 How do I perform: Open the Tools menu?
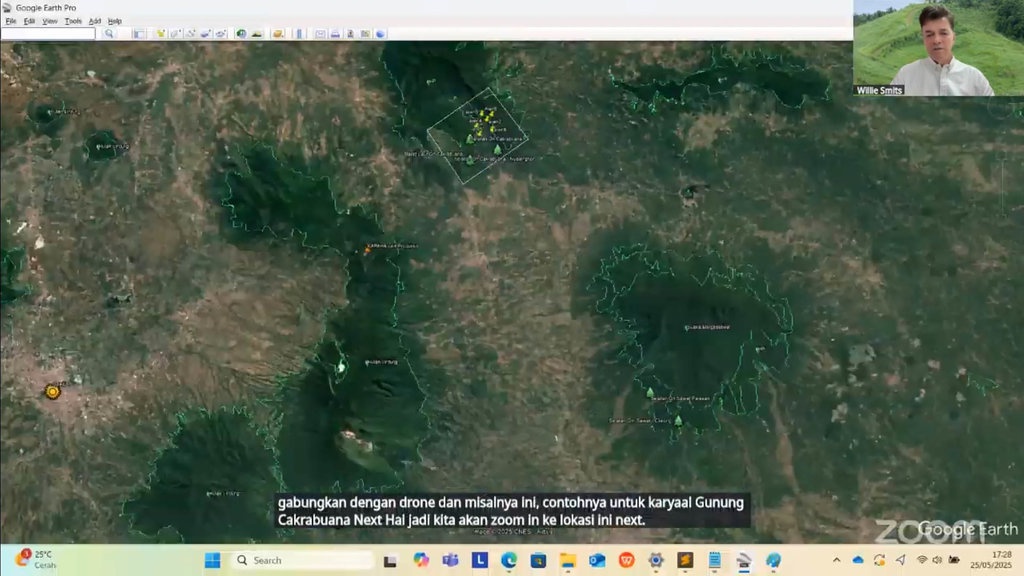pyautogui.click(x=73, y=21)
